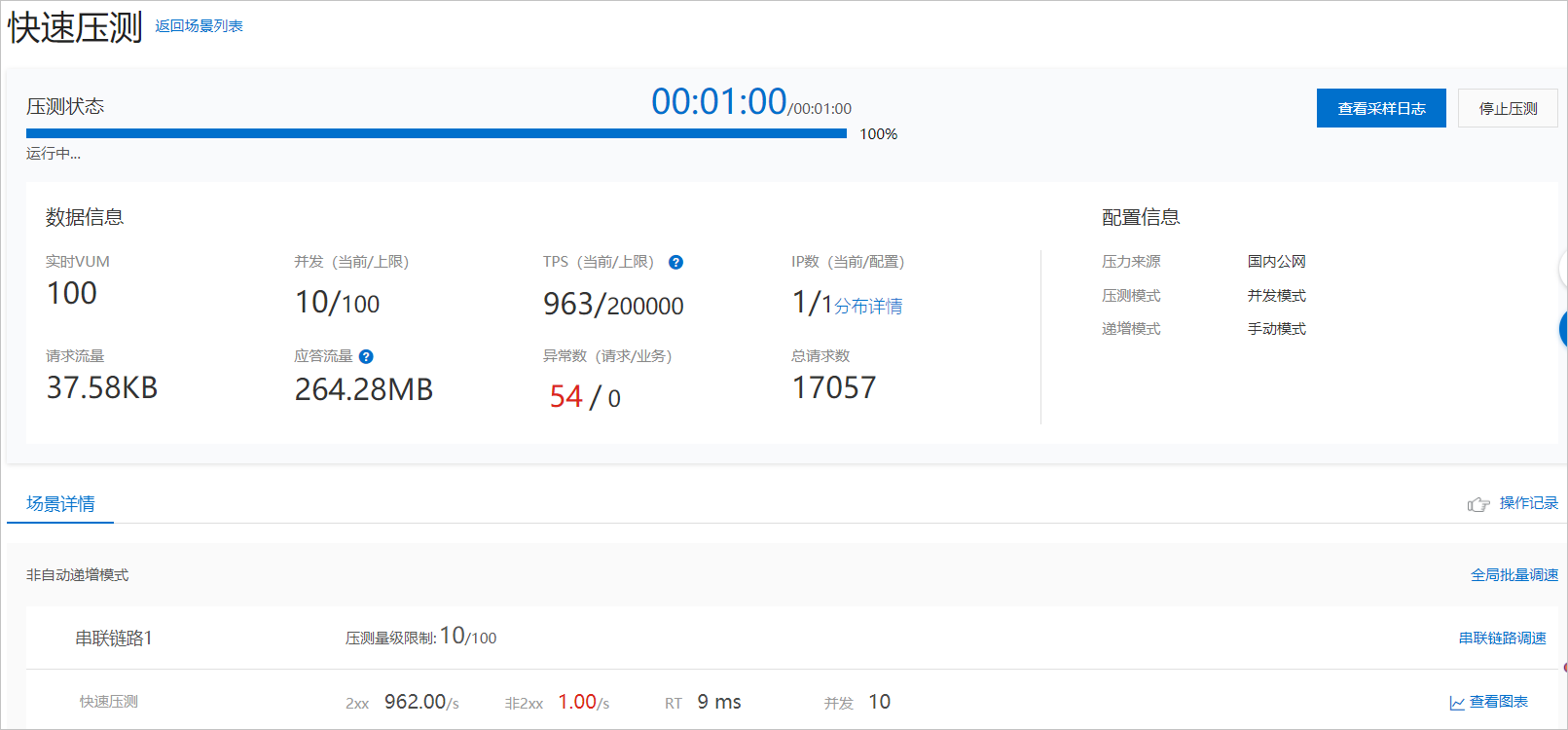Click the hand-pointer icon beside 操作记录
Viewport: 1568px width, 730px height.
1478,503
